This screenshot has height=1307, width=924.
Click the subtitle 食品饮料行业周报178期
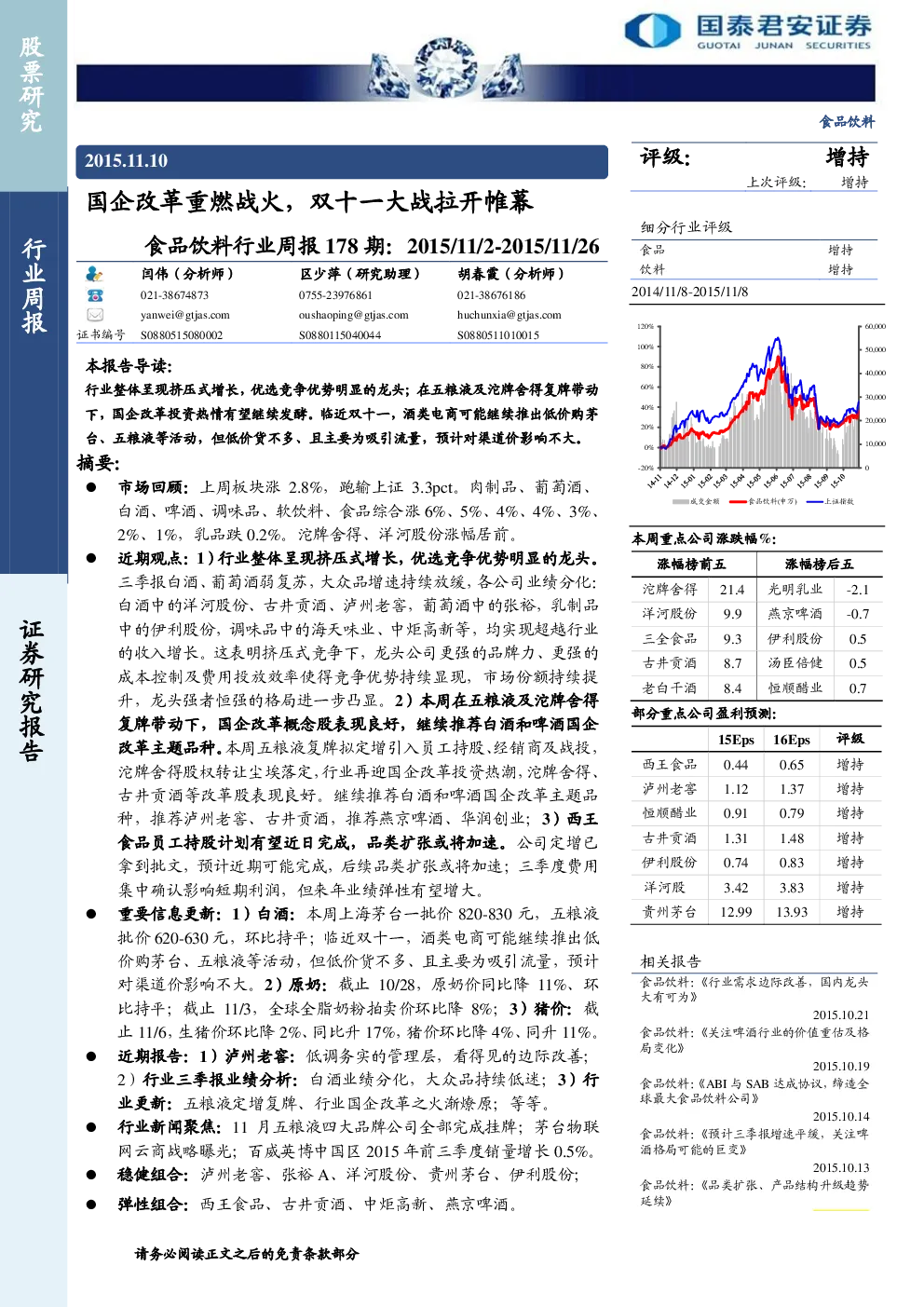click(372, 246)
